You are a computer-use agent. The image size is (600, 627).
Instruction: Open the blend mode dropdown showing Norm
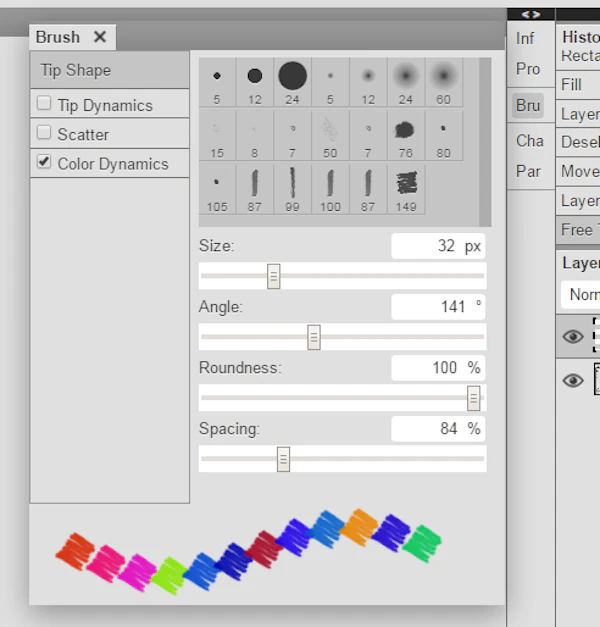click(580, 295)
